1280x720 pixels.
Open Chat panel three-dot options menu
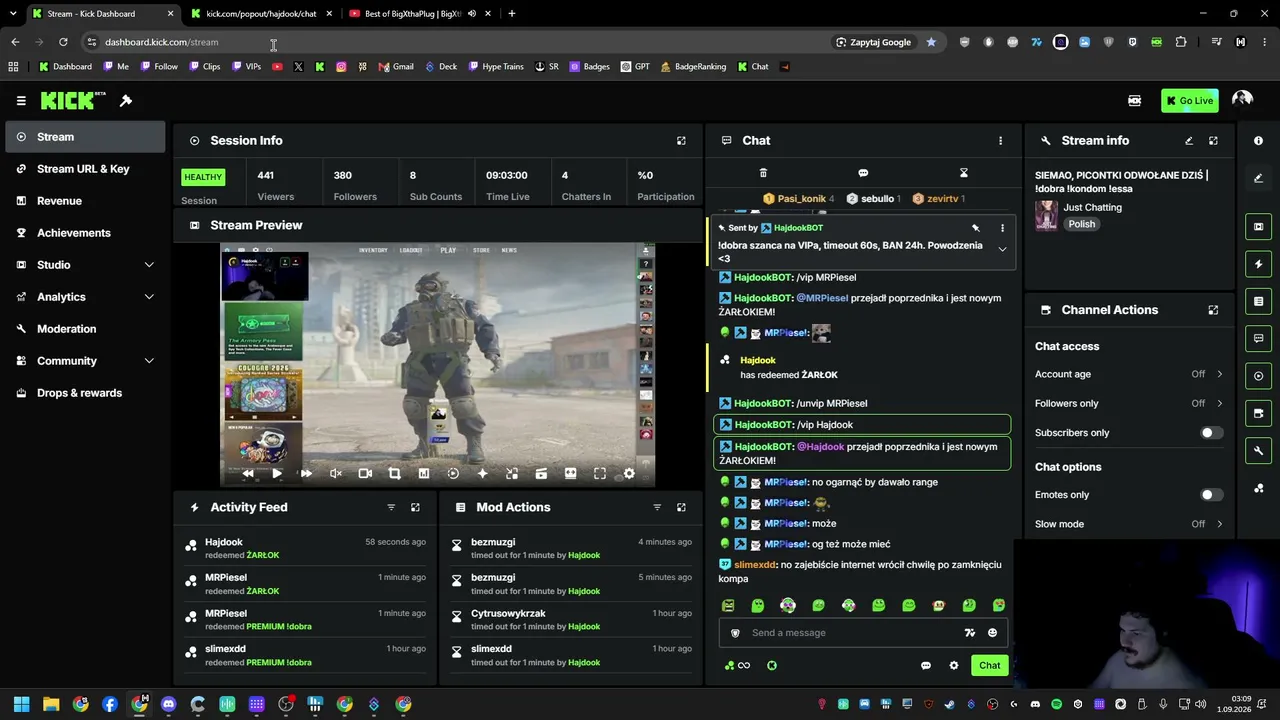(1000, 141)
